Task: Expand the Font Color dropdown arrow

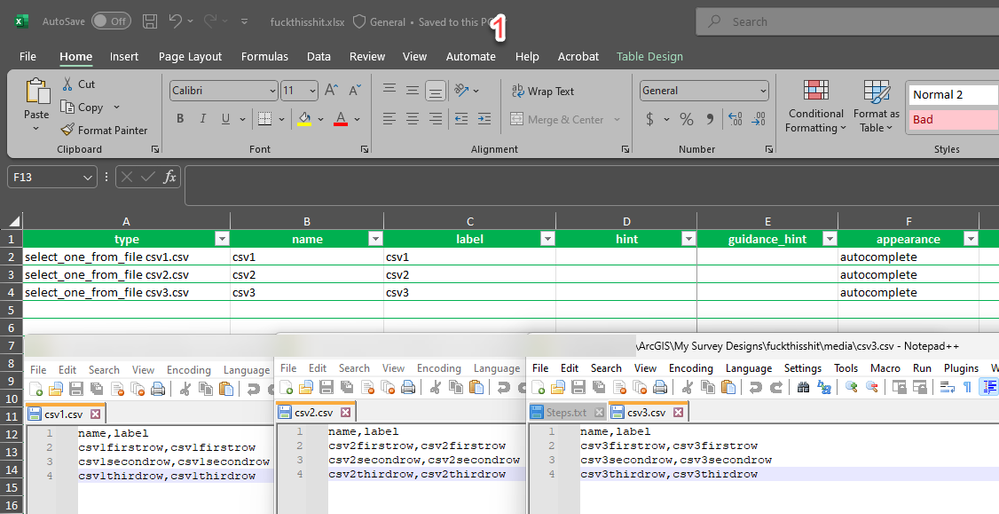Action: tap(357, 119)
